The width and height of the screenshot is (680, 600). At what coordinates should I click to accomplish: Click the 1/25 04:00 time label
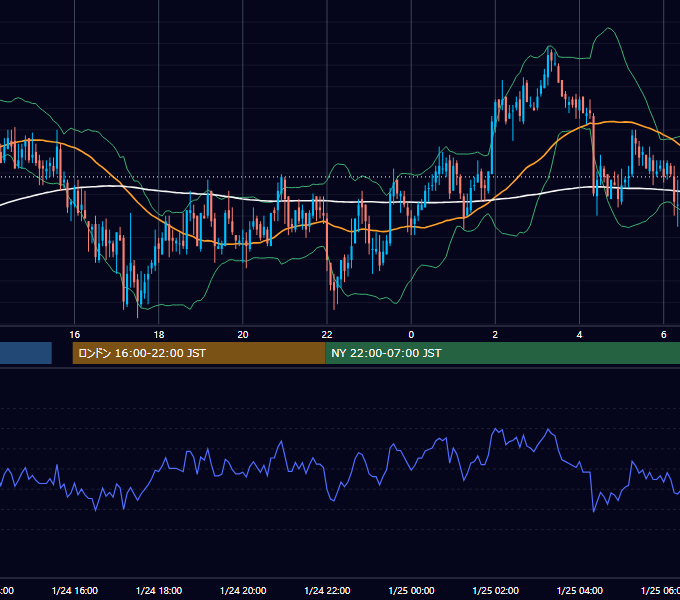tap(579, 590)
